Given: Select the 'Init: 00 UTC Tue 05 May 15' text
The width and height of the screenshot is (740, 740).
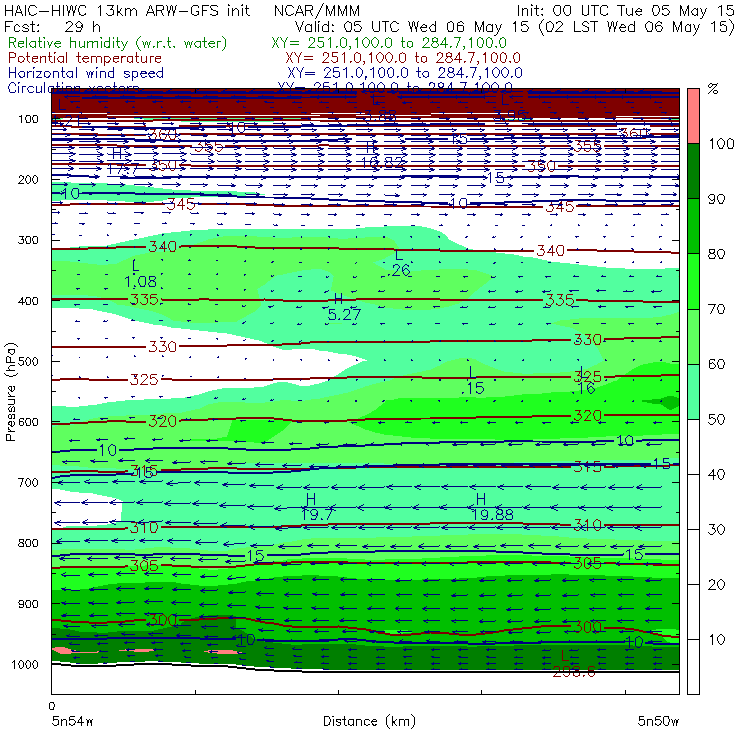Looking at the screenshot, I should 625,11.
